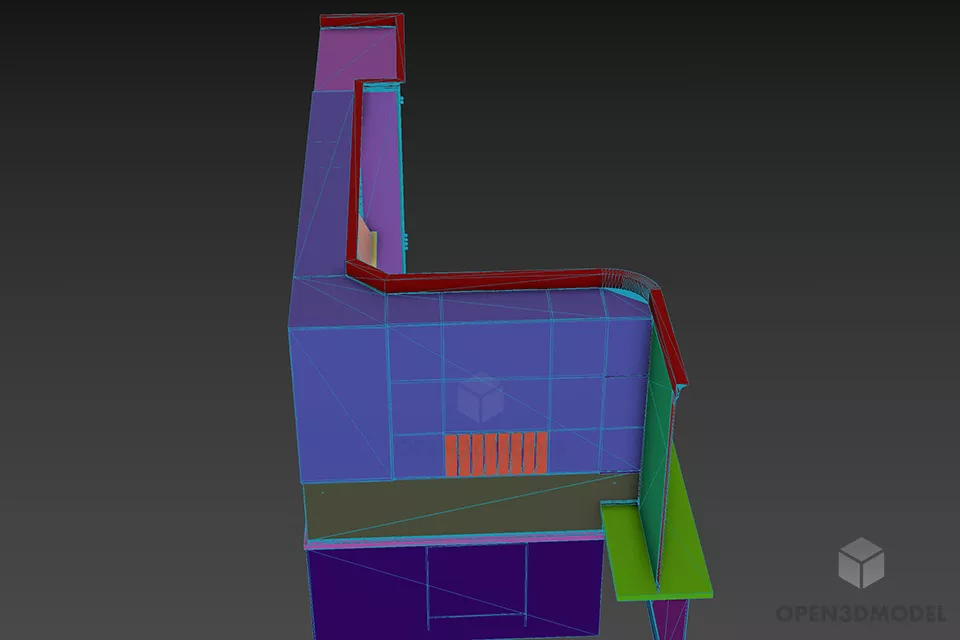960x640 pixels.
Task: Click the faint cube watermark on the blue wall
Action: click(479, 397)
